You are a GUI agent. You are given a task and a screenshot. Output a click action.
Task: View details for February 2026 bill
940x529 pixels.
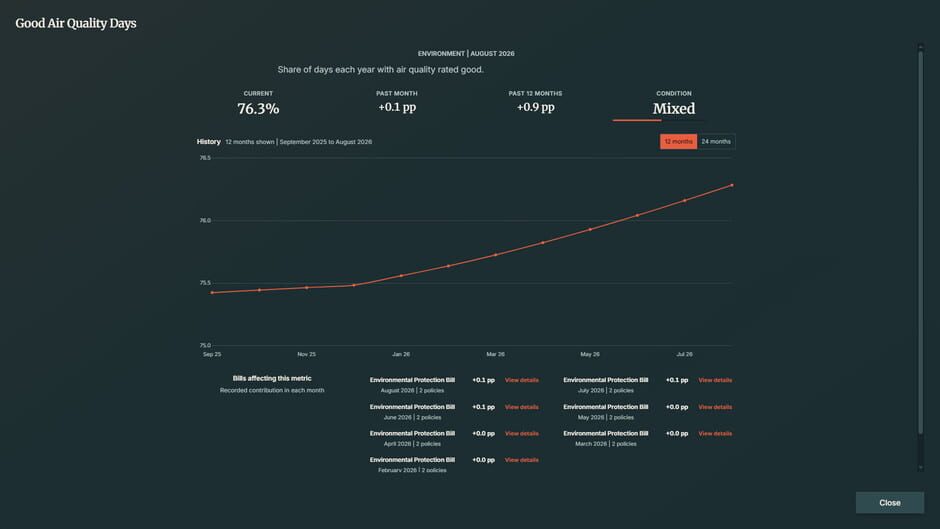pos(522,460)
